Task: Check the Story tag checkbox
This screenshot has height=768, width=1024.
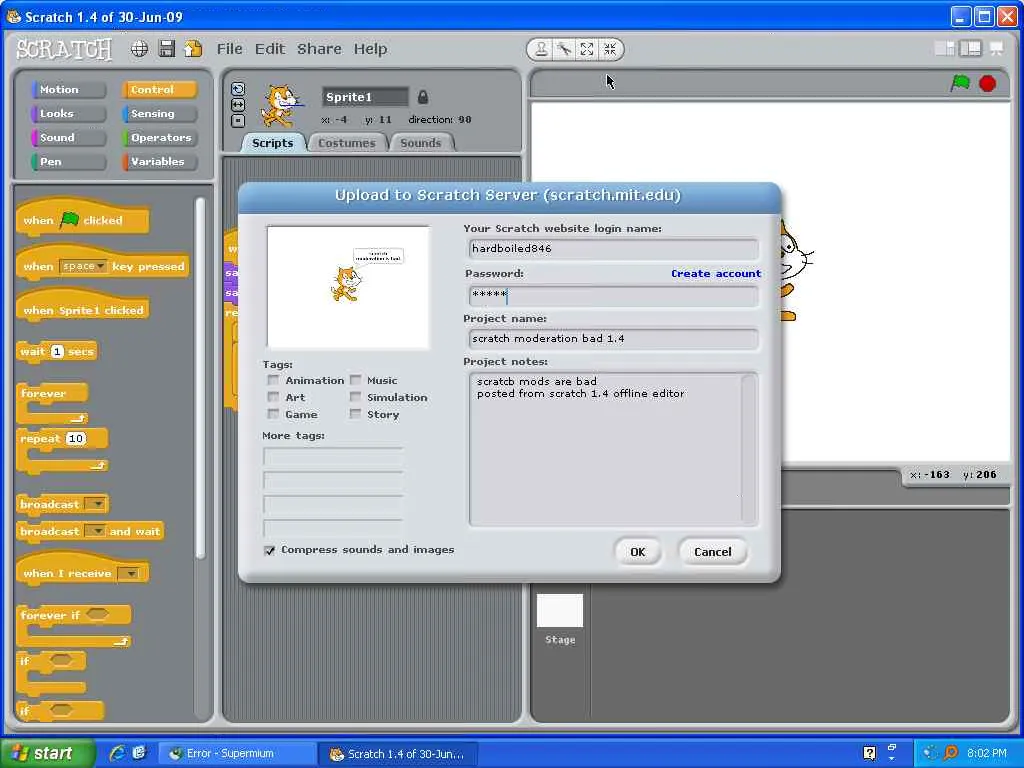Action: click(x=355, y=414)
